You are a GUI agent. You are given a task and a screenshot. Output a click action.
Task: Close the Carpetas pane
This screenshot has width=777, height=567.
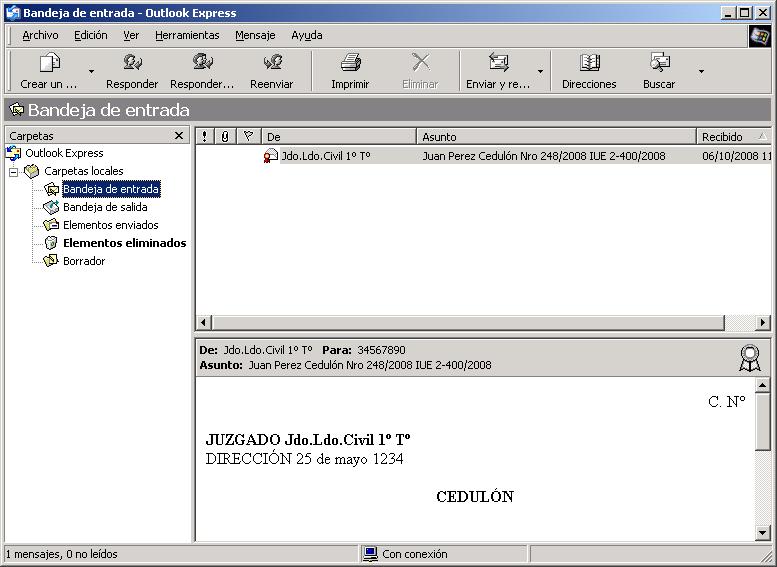[x=179, y=135]
